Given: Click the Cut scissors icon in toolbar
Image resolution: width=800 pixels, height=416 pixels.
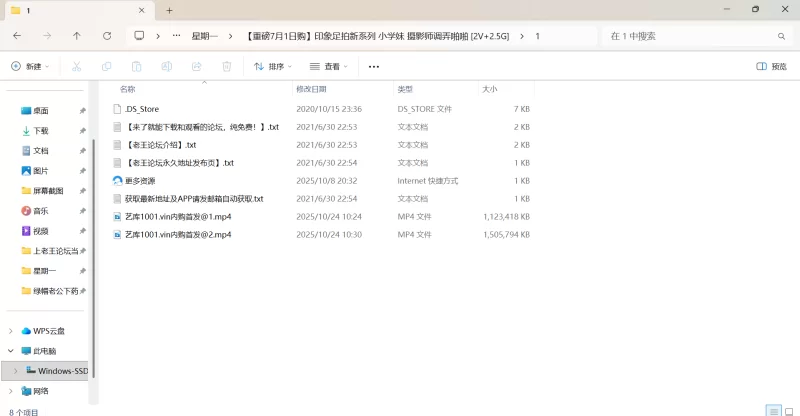Looking at the screenshot, I should coord(76,67).
